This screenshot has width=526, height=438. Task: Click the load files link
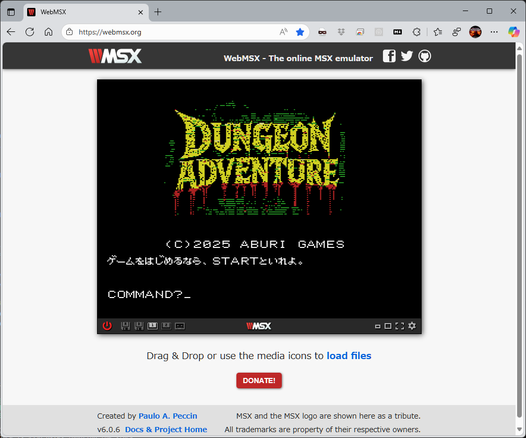[x=349, y=355]
